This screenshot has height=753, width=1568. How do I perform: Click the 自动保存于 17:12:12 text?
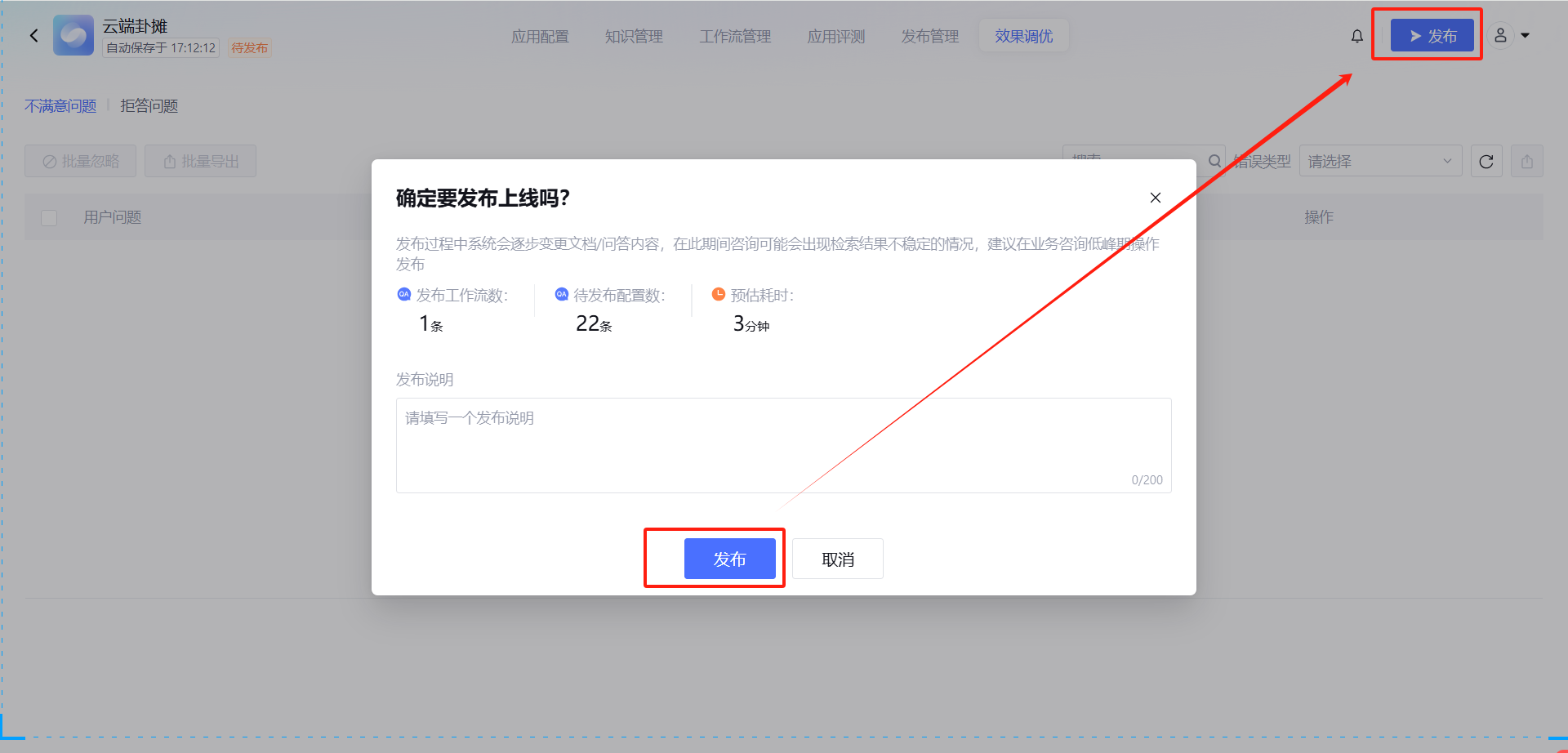pyautogui.click(x=161, y=48)
